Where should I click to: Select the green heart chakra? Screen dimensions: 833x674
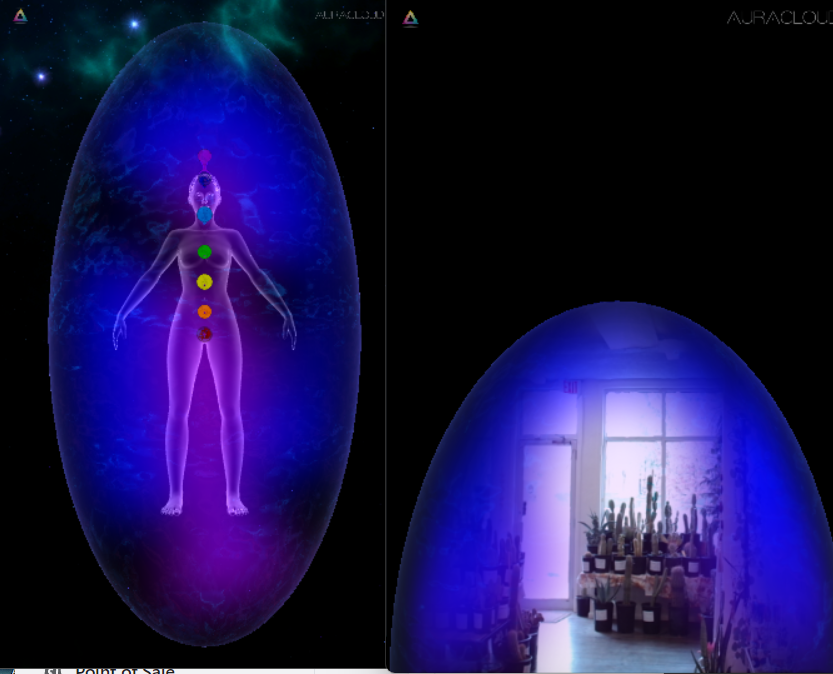(x=204, y=252)
